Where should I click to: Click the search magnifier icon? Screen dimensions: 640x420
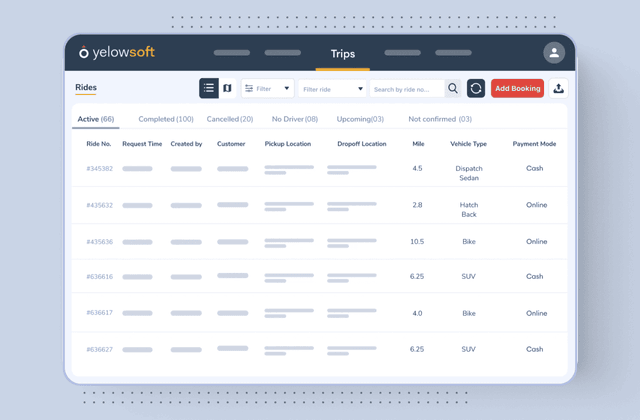pyautogui.click(x=453, y=89)
